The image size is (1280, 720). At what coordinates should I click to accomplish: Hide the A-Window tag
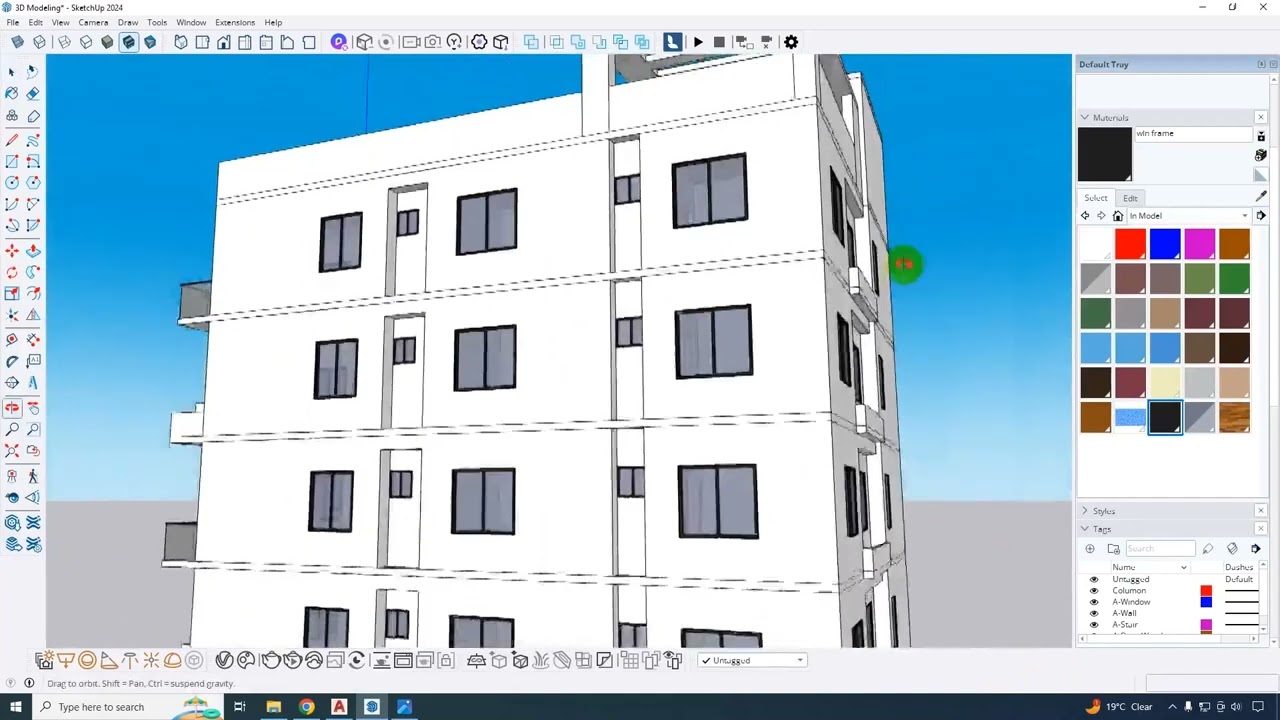pyautogui.click(x=1093, y=602)
